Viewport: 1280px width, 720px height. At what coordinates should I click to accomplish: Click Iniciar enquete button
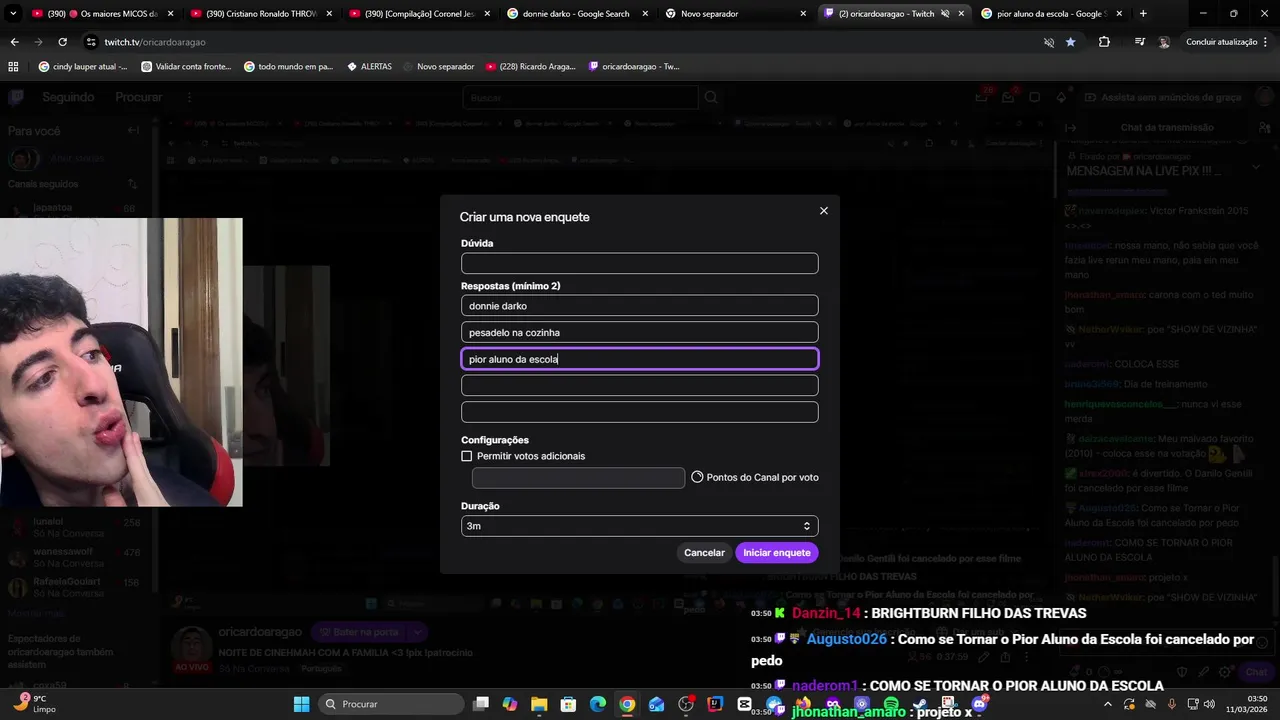(x=776, y=553)
